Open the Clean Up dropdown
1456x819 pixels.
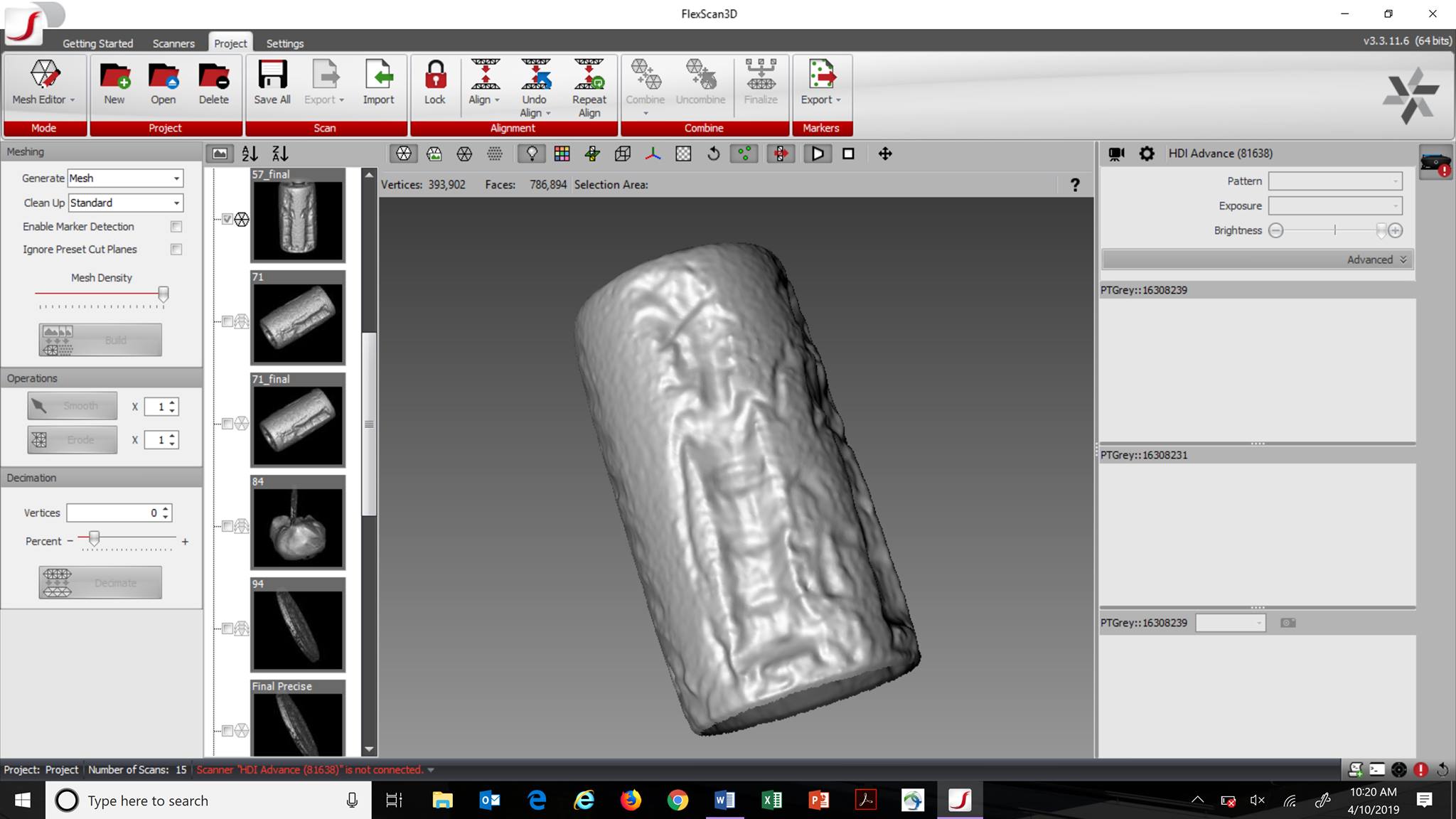(x=175, y=203)
